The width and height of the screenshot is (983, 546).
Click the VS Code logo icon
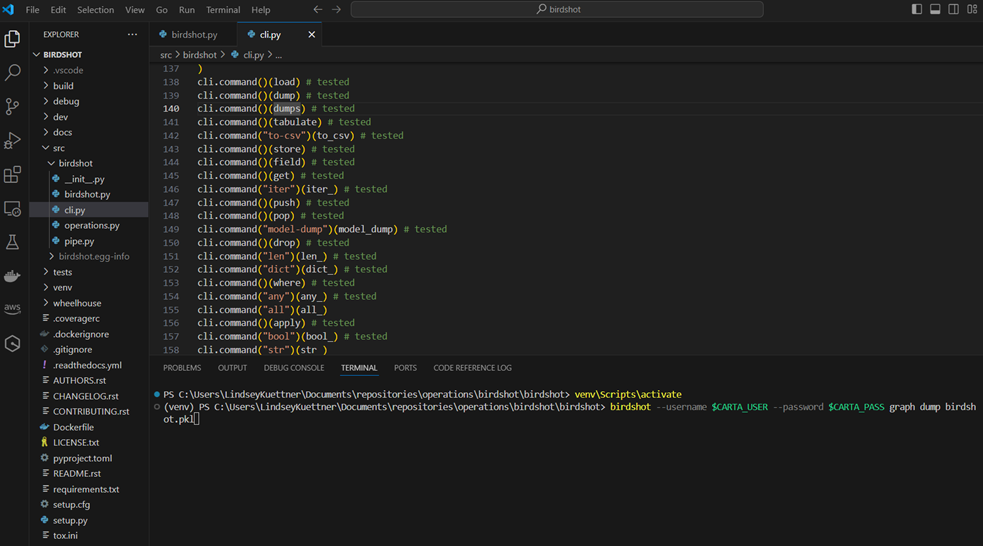click(8, 9)
